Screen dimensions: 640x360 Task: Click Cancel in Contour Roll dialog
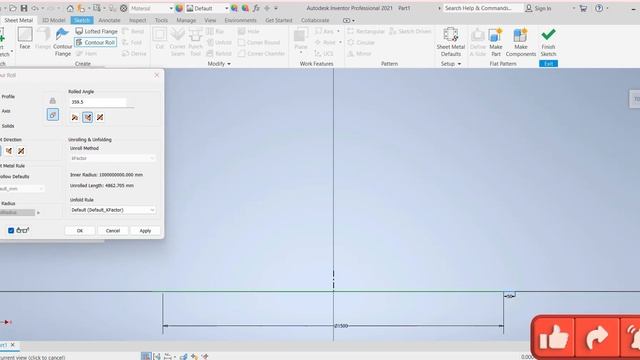(113, 231)
